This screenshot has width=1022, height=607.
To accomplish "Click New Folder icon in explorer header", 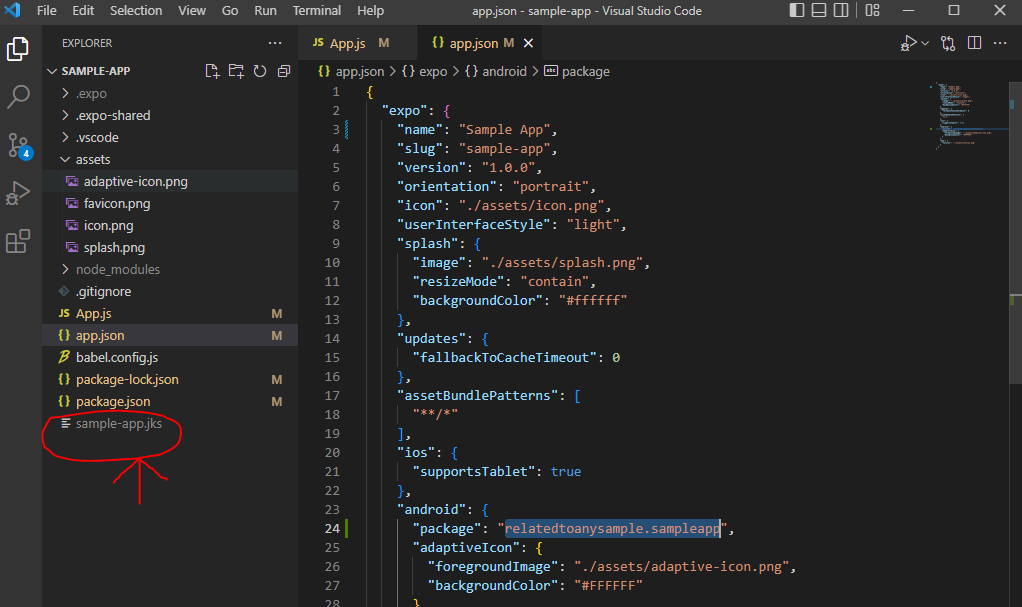I will pyautogui.click(x=236, y=71).
